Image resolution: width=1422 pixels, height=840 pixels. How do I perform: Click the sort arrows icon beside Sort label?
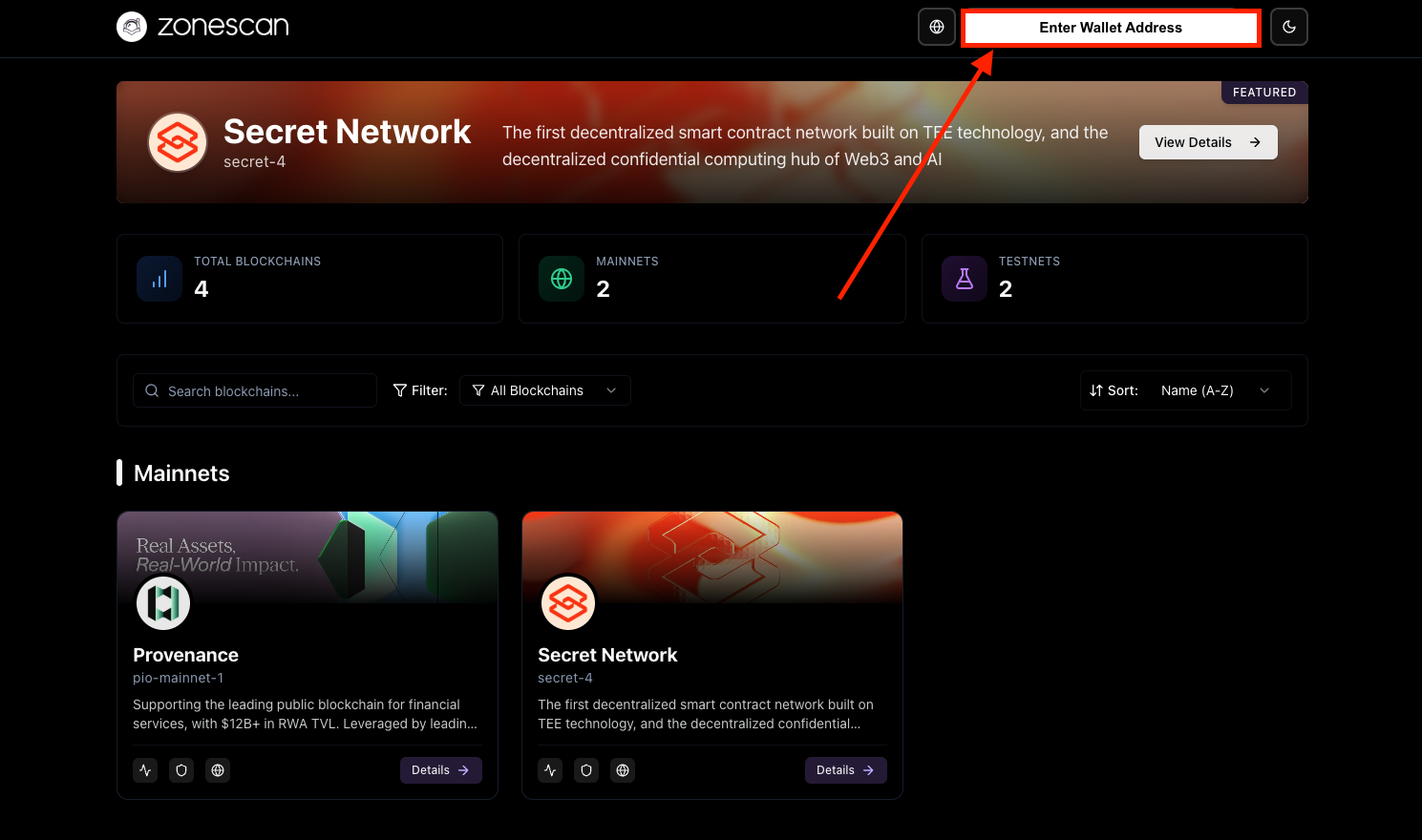[x=1096, y=390]
